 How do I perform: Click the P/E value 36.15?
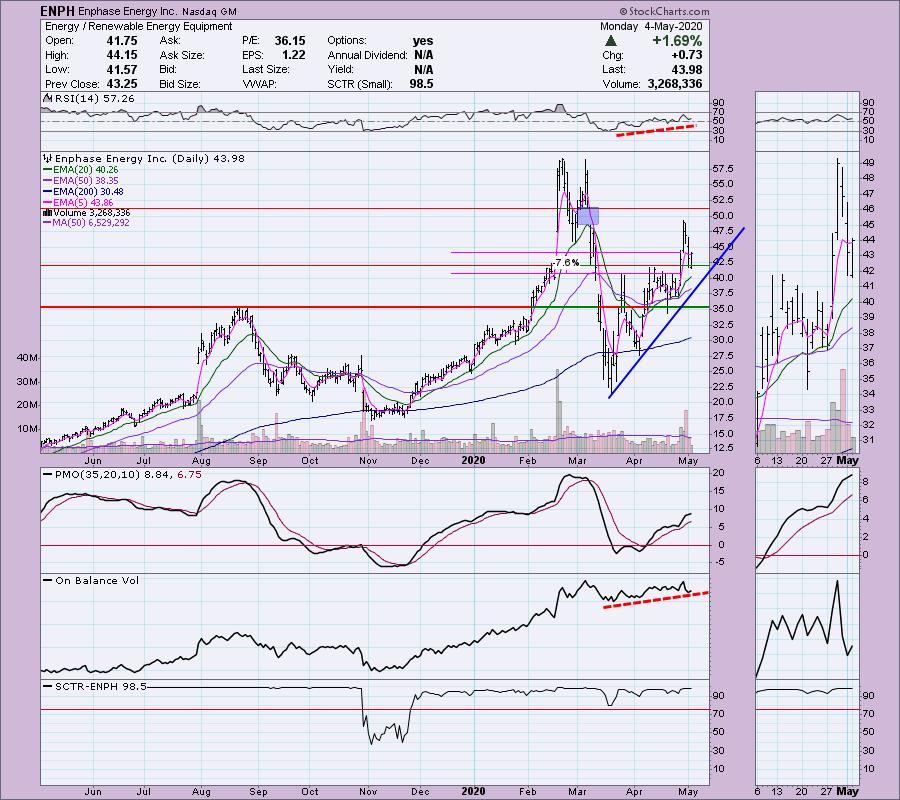(290, 41)
